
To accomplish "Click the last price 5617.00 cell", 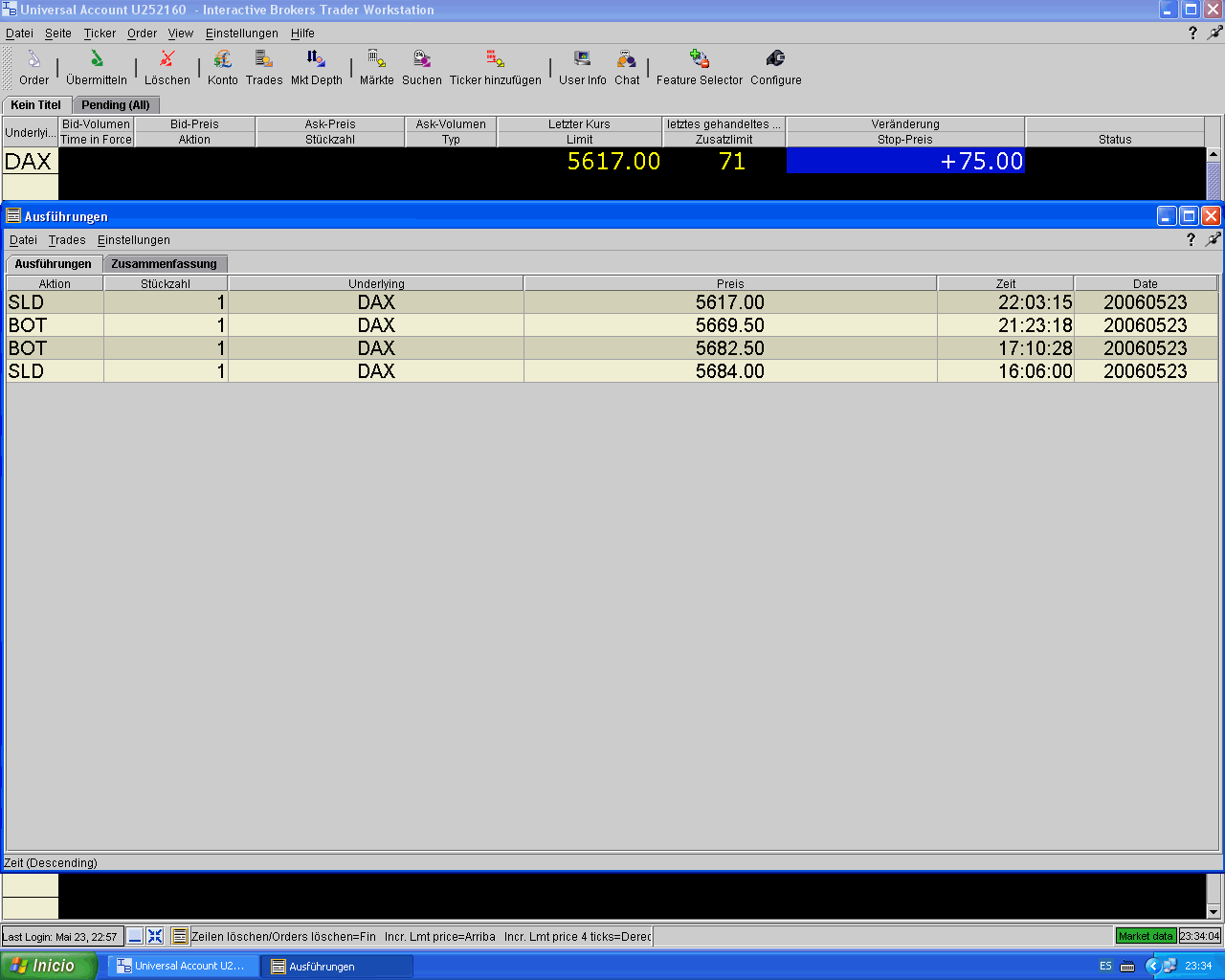I will pyautogui.click(x=580, y=161).
